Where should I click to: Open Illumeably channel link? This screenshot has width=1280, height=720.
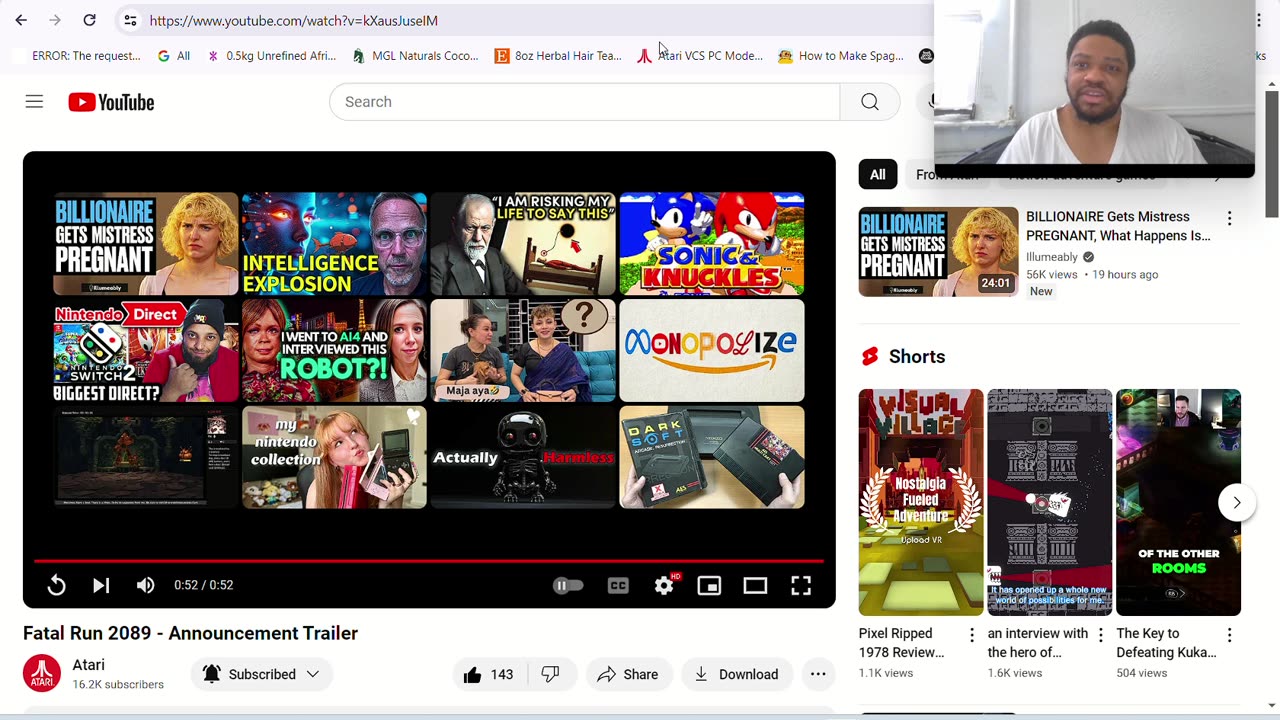click(1052, 257)
